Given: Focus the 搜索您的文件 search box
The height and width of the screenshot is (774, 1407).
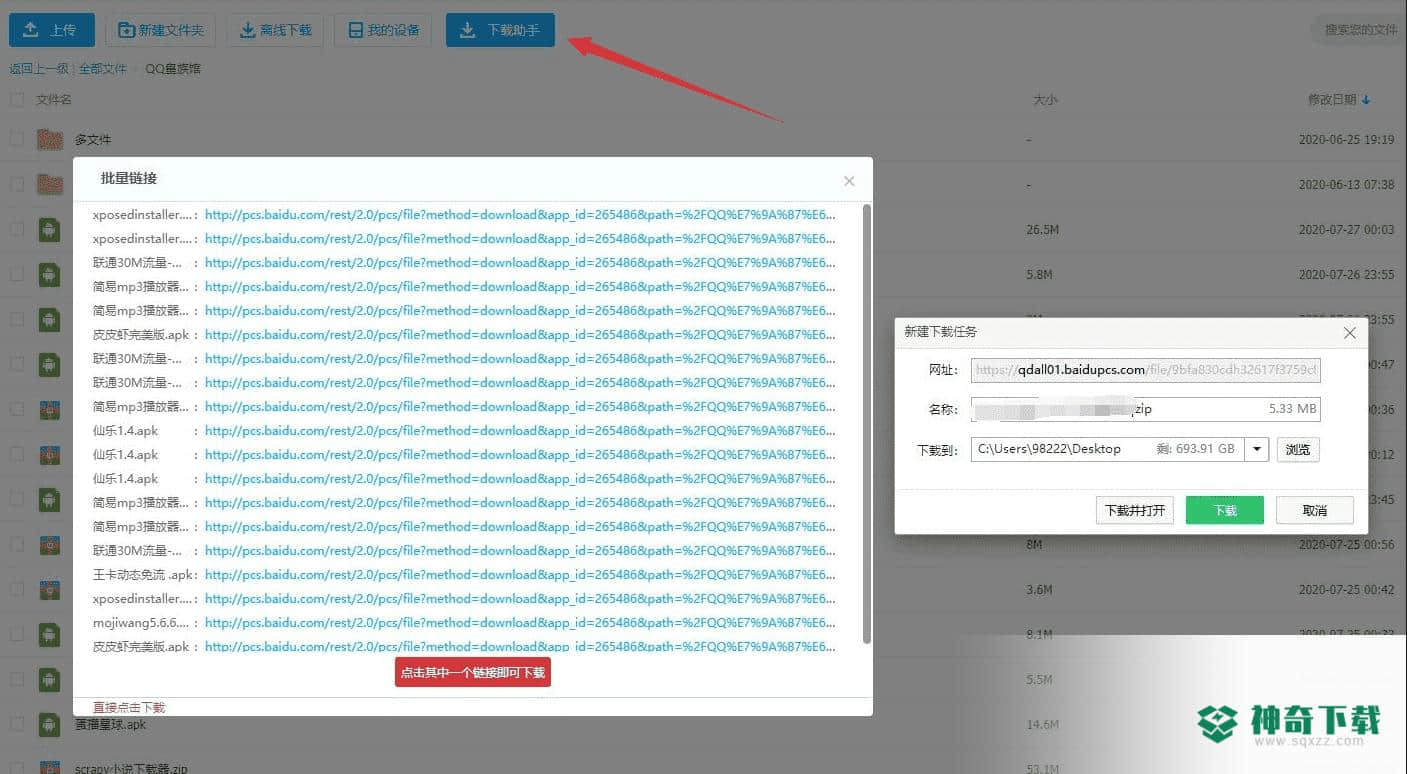Looking at the screenshot, I should [1358, 30].
